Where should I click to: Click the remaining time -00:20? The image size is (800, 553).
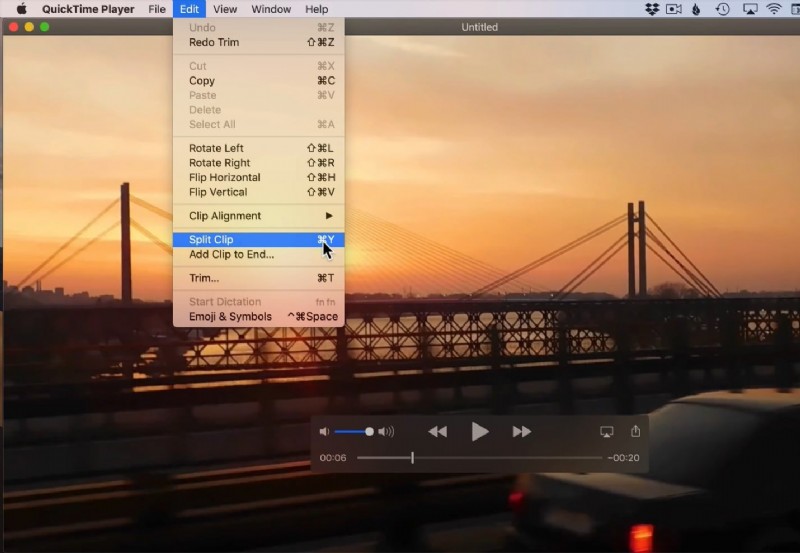[623, 458]
